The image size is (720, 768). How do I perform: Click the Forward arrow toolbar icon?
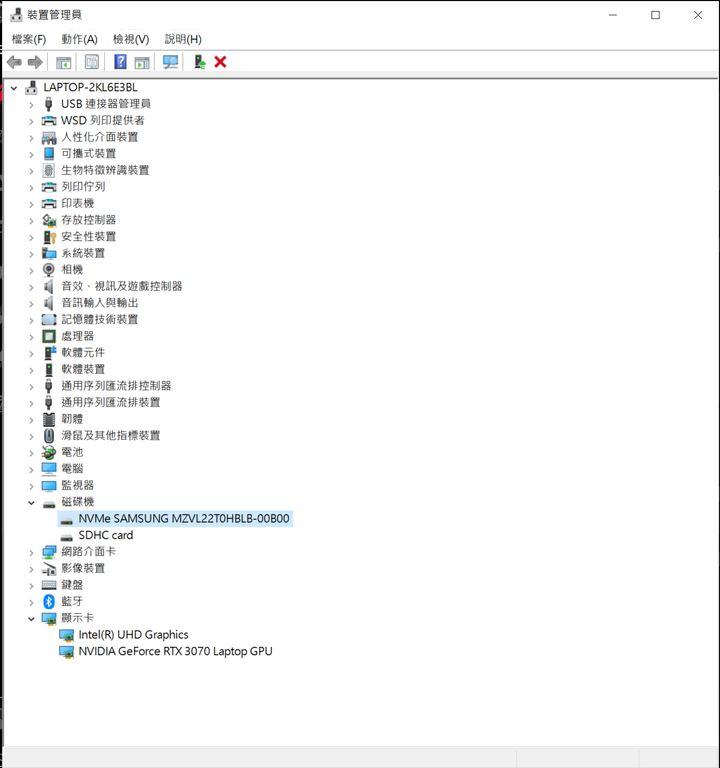(x=35, y=62)
